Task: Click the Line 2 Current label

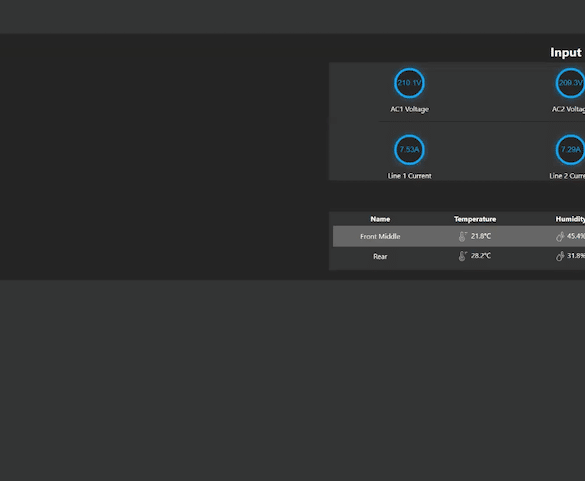Action: pos(567,176)
